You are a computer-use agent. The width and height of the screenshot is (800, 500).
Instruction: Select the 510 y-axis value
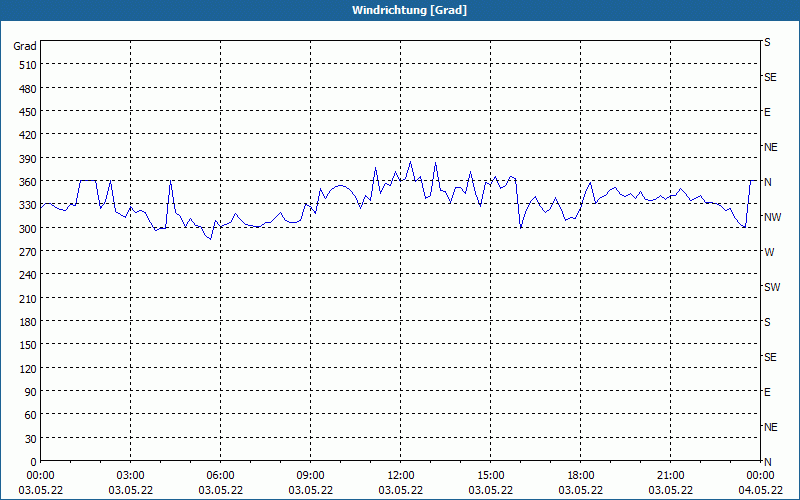click(x=28, y=65)
